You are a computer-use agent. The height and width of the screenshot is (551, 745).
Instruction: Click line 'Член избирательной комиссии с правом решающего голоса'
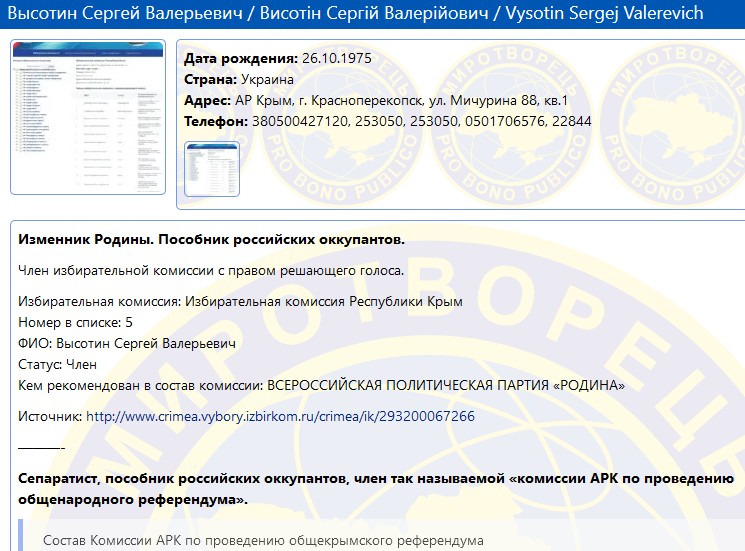click(211, 271)
